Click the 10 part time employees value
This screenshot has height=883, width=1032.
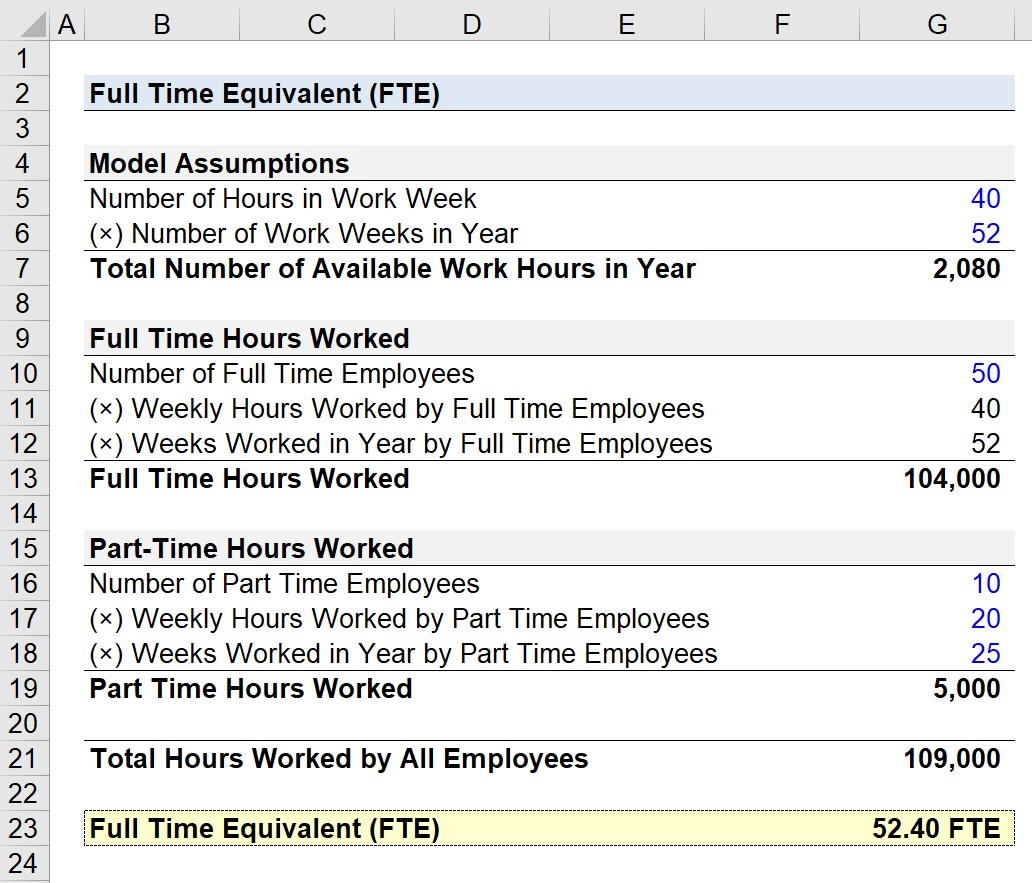937,584
